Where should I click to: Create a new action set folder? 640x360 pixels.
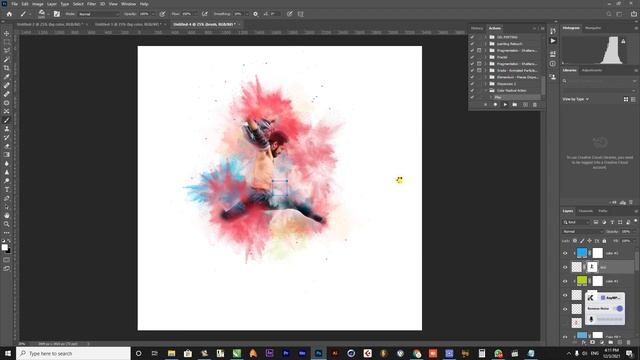pyautogui.click(x=515, y=105)
